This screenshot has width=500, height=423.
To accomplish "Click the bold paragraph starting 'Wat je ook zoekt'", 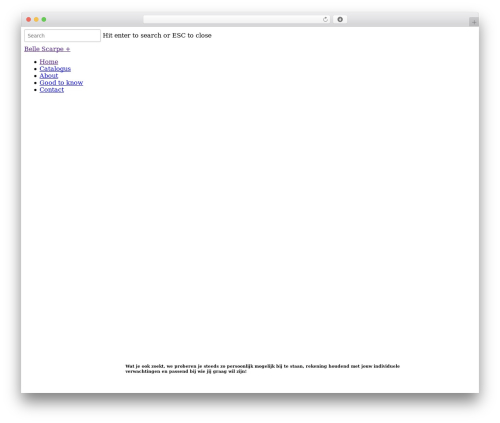I will 262,369.
